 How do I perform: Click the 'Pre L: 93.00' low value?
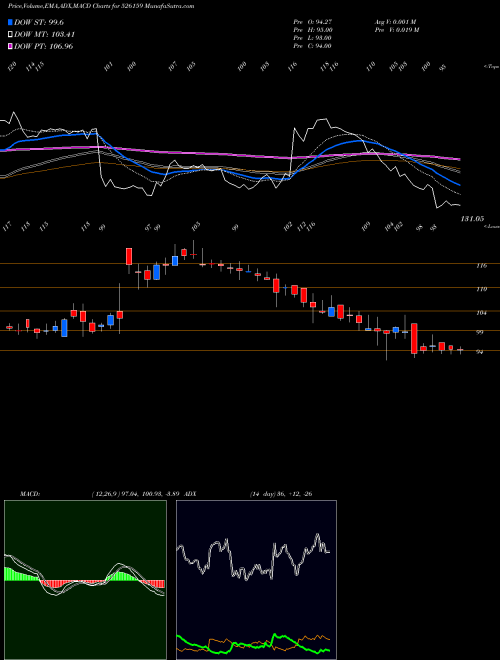click(313, 38)
